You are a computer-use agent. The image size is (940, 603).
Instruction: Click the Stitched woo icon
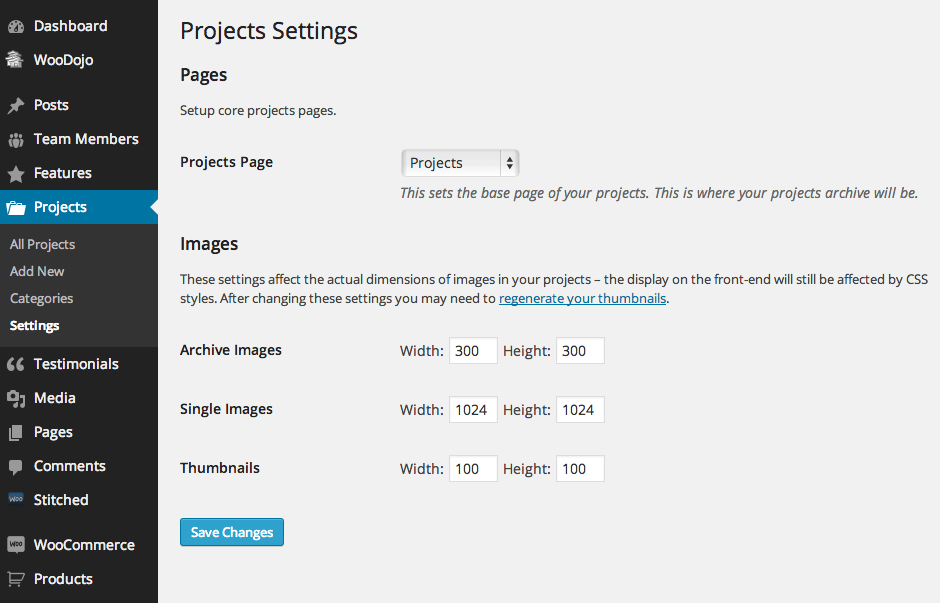16,500
